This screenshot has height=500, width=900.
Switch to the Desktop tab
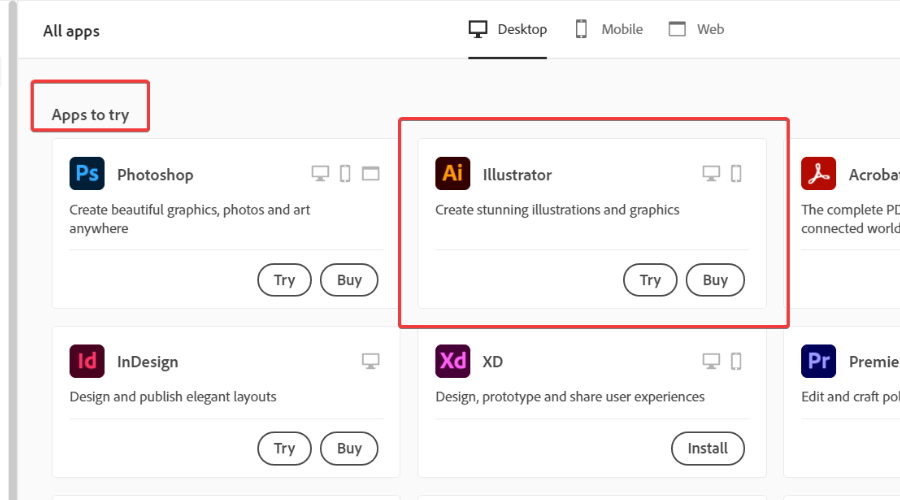click(x=507, y=29)
